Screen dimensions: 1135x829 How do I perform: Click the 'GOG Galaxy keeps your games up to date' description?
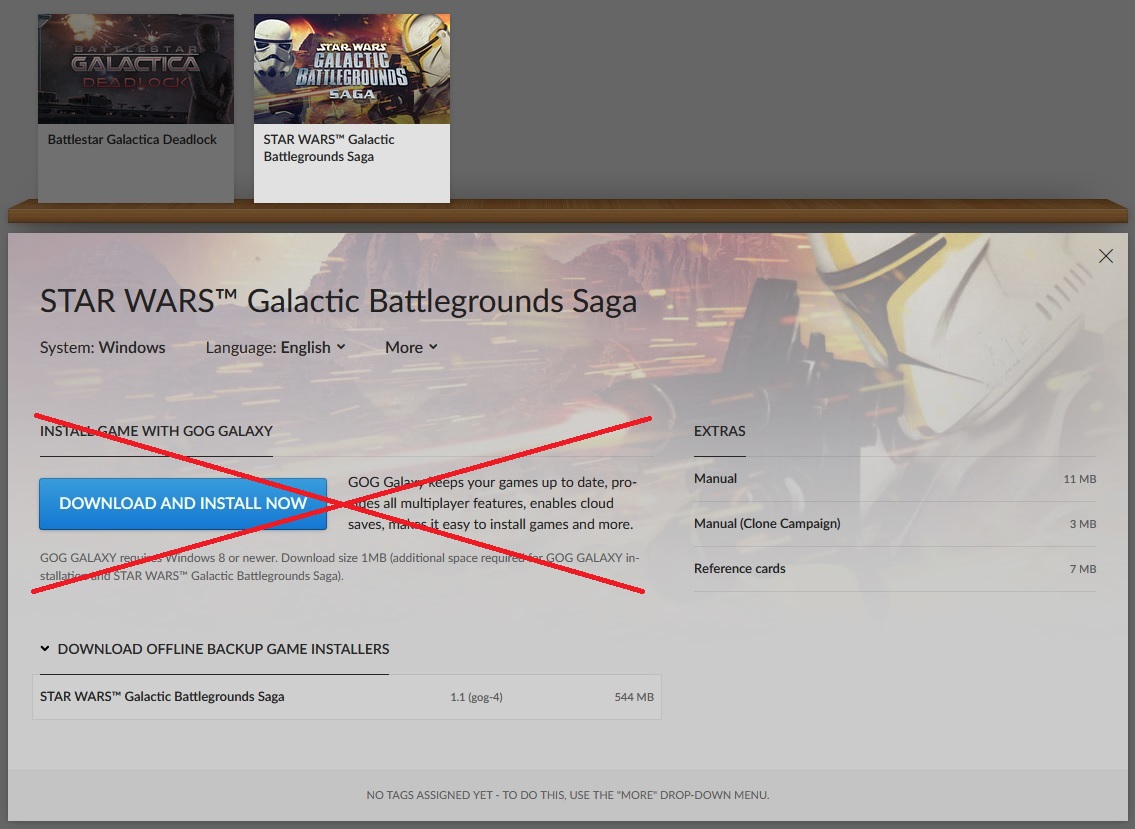492,503
